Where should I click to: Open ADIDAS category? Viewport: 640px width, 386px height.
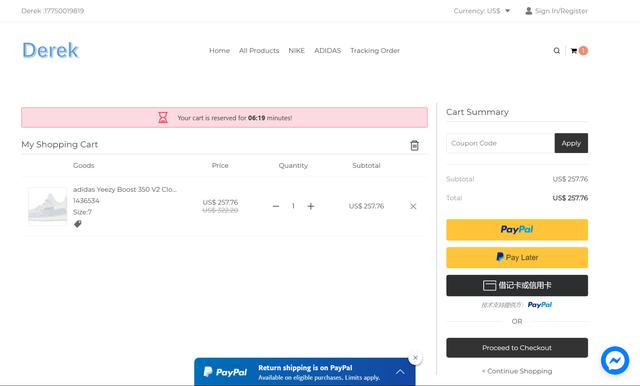[x=327, y=51]
